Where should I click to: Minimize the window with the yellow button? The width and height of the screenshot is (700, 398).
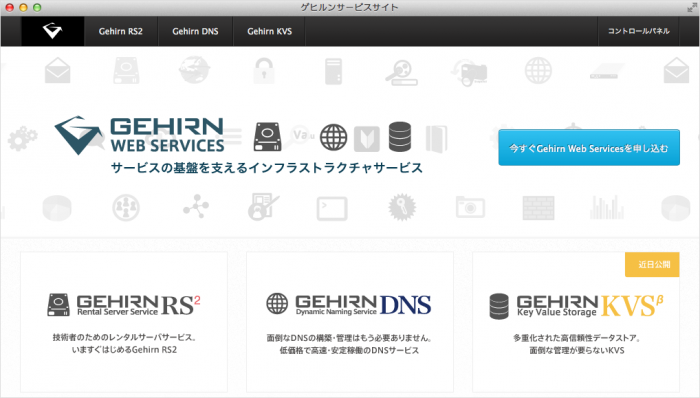click(x=23, y=8)
